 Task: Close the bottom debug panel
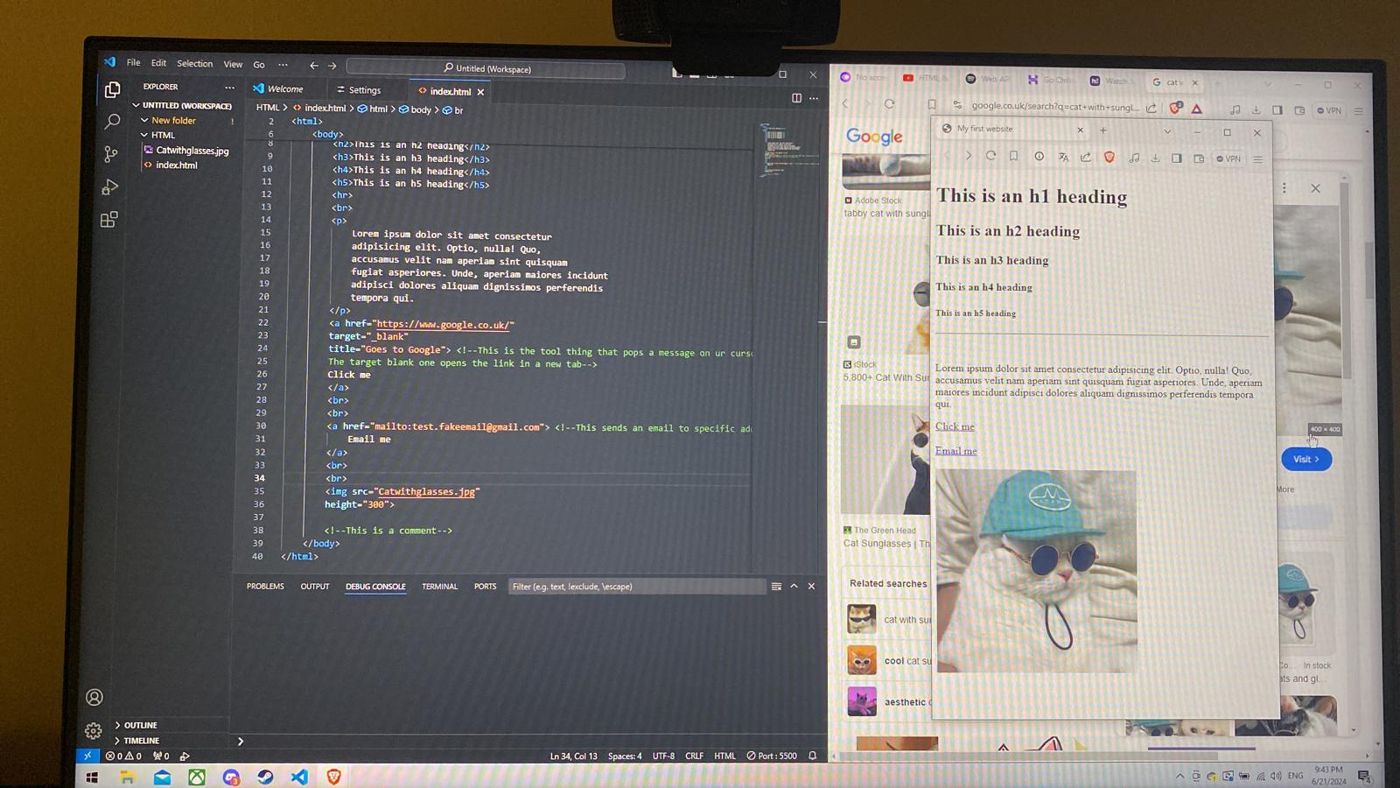pyautogui.click(x=811, y=586)
